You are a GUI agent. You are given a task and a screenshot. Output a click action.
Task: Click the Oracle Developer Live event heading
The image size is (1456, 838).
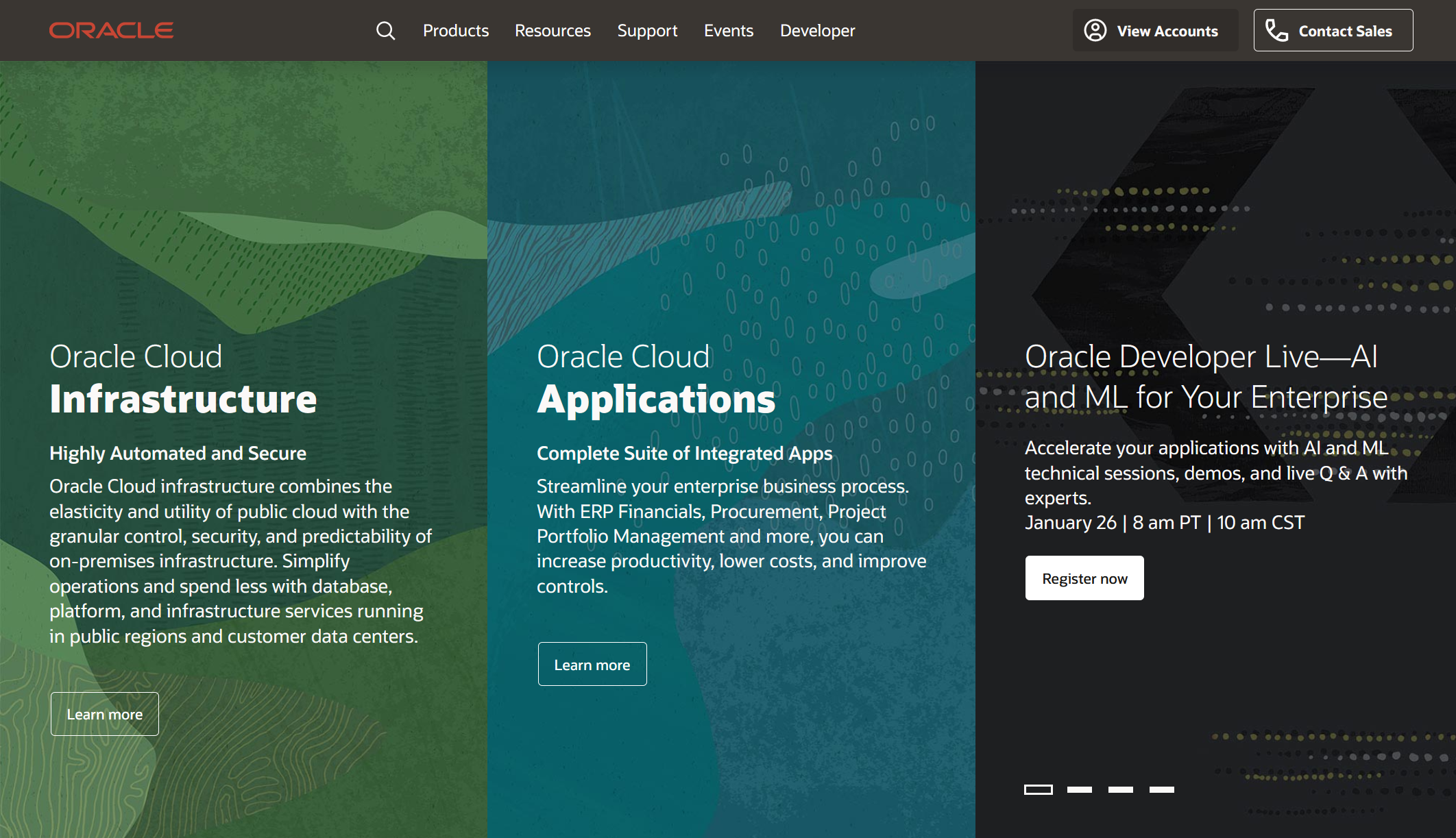(x=1206, y=376)
